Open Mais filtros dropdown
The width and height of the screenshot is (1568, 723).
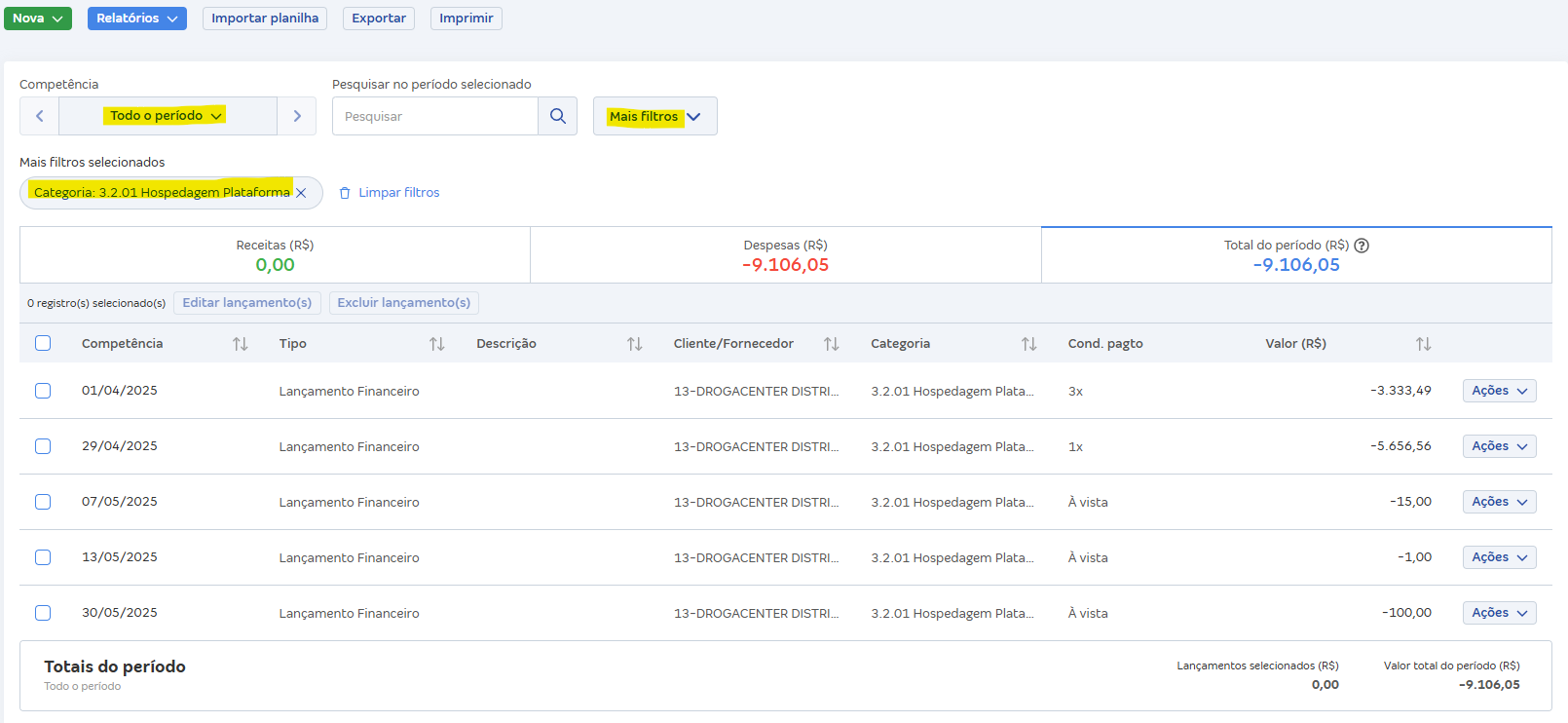coord(654,116)
